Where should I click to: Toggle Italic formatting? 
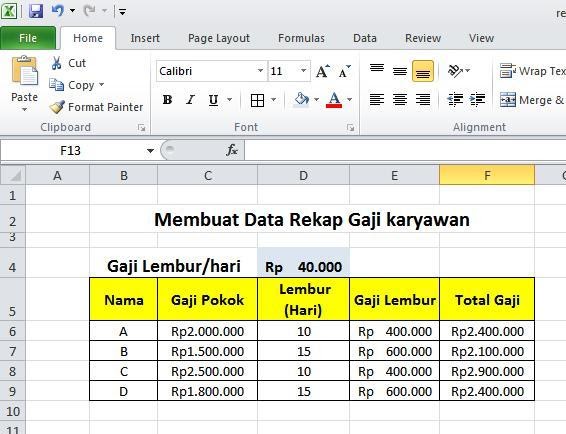coord(190,100)
